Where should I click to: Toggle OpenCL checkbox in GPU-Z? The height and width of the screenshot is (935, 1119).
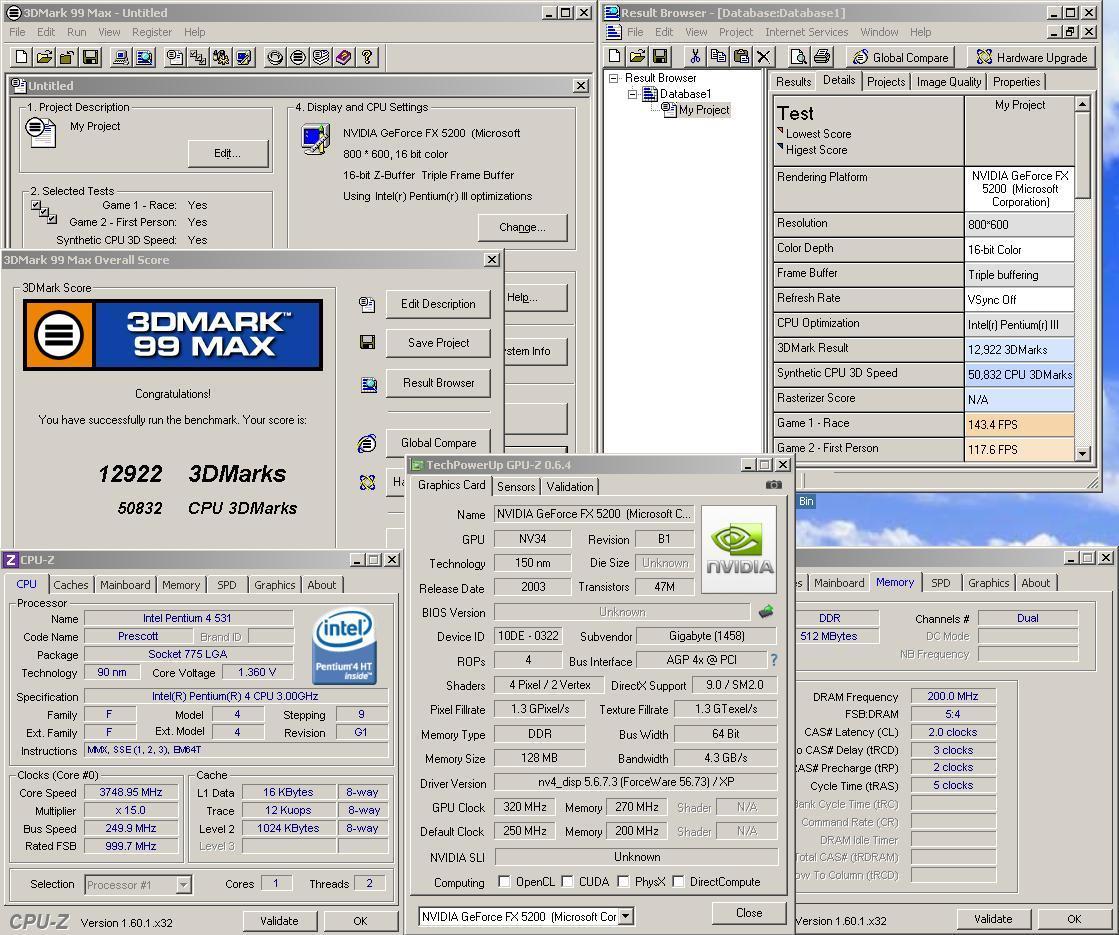click(x=504, y=881)
